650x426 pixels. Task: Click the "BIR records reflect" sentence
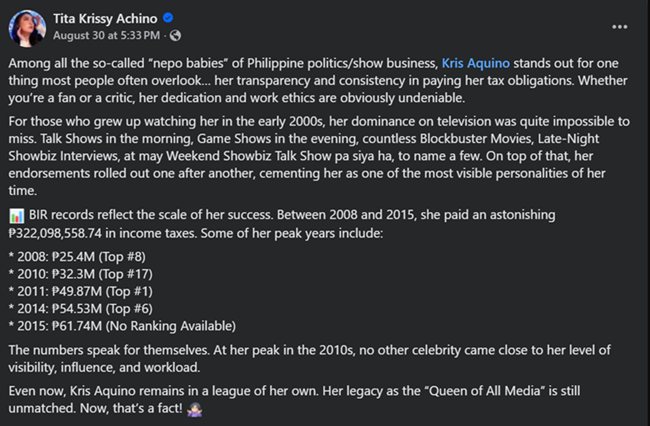[x=150, y=215]
